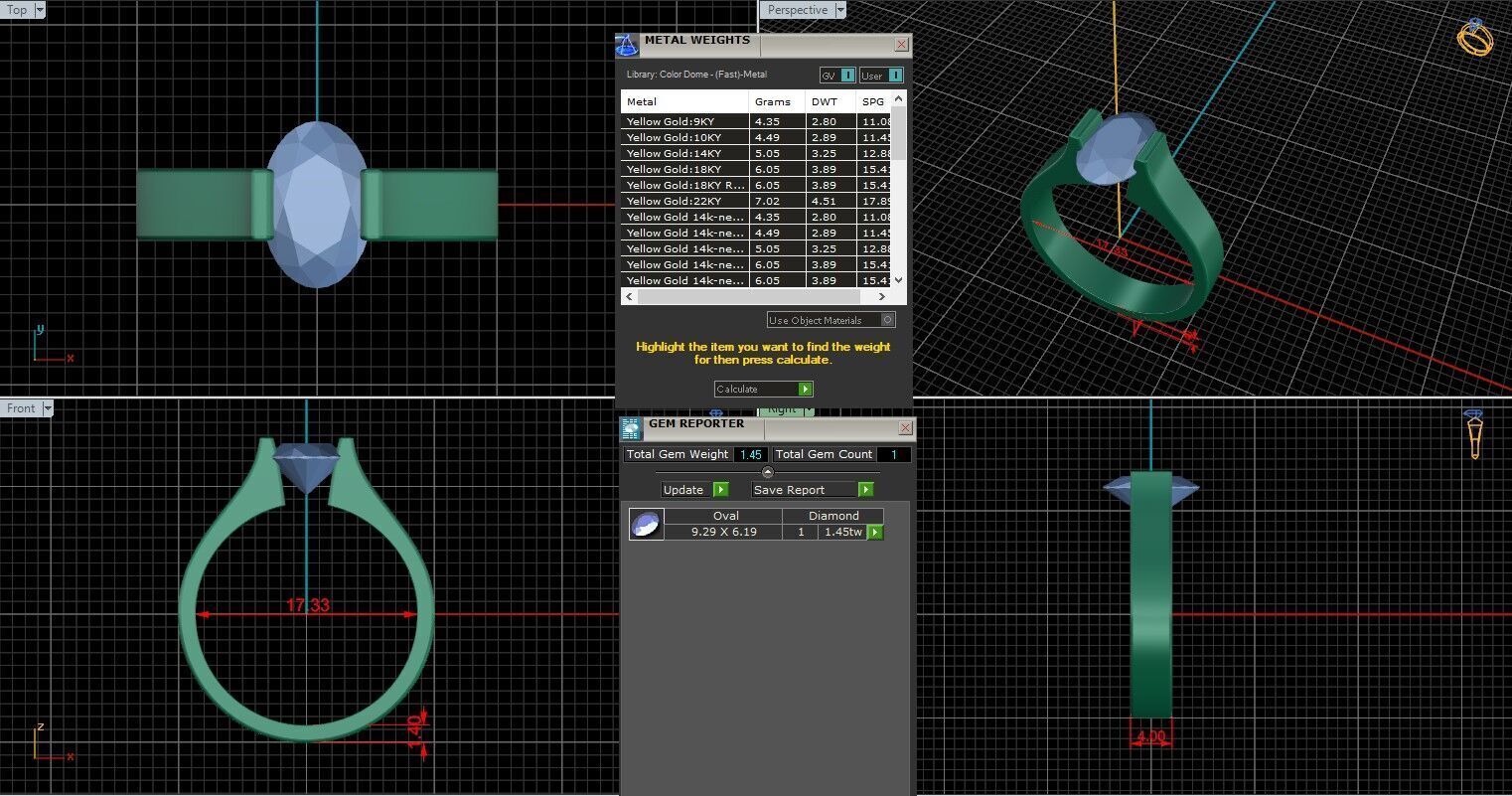Click the Diamond material cell
Screen dimensions: 1512x796
click(x=832, y=516)
